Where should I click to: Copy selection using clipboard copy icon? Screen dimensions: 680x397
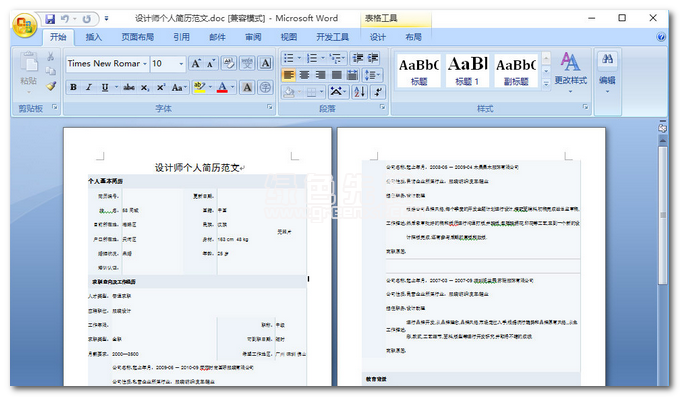[51, 71]
